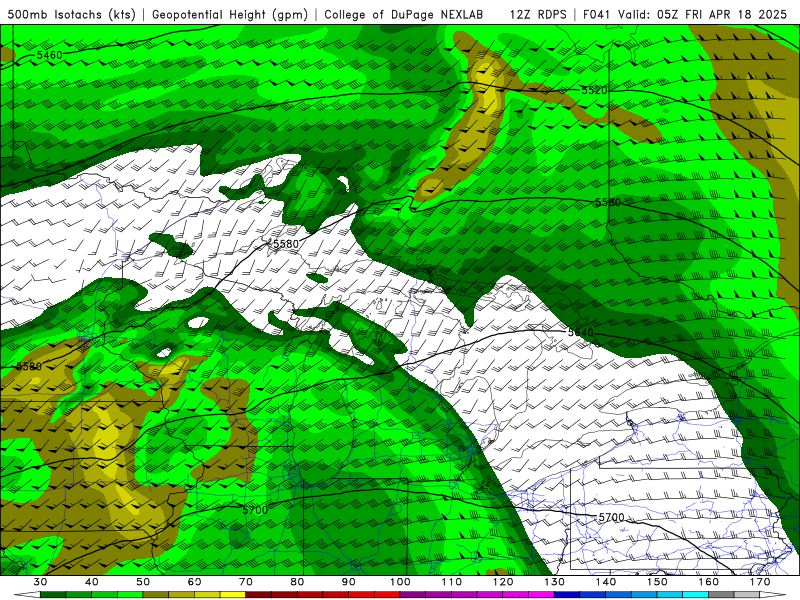Viewport: 800px width, 600px height.
Task: Click the 90 tick label on the color scale
Action: tap(349, 582)
